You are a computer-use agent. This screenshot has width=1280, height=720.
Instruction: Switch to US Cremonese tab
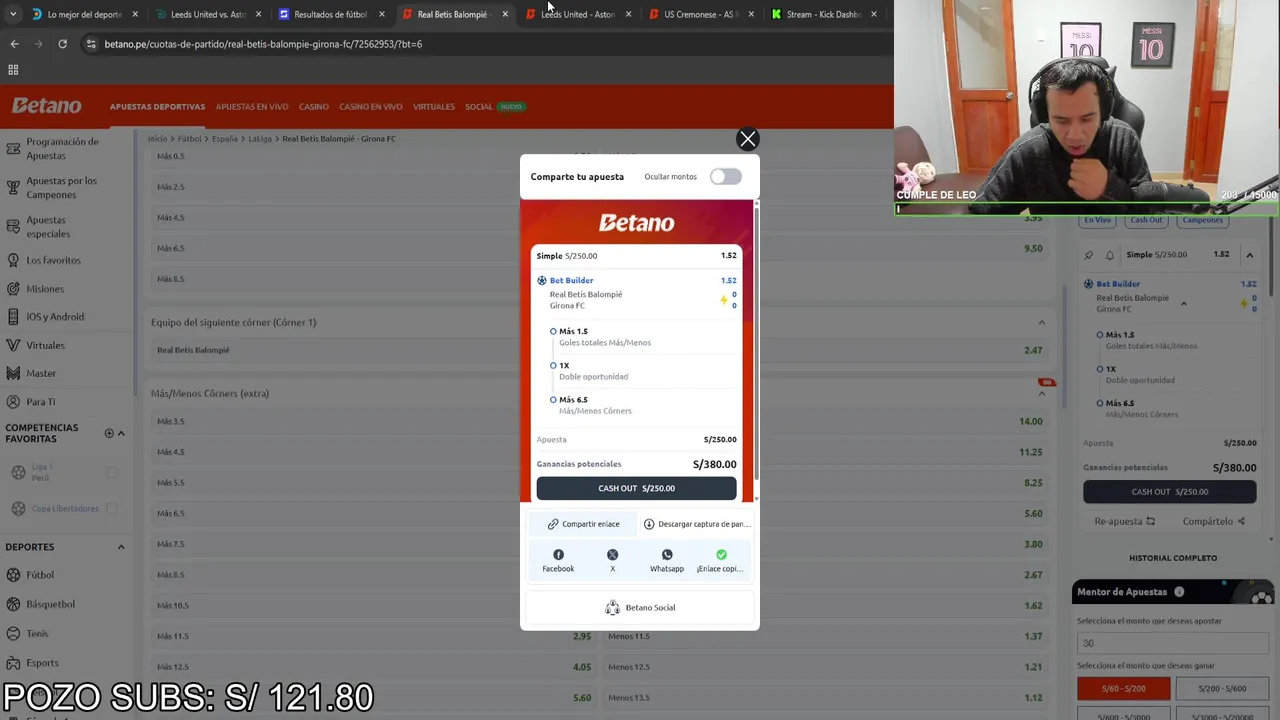coord(700,15)
